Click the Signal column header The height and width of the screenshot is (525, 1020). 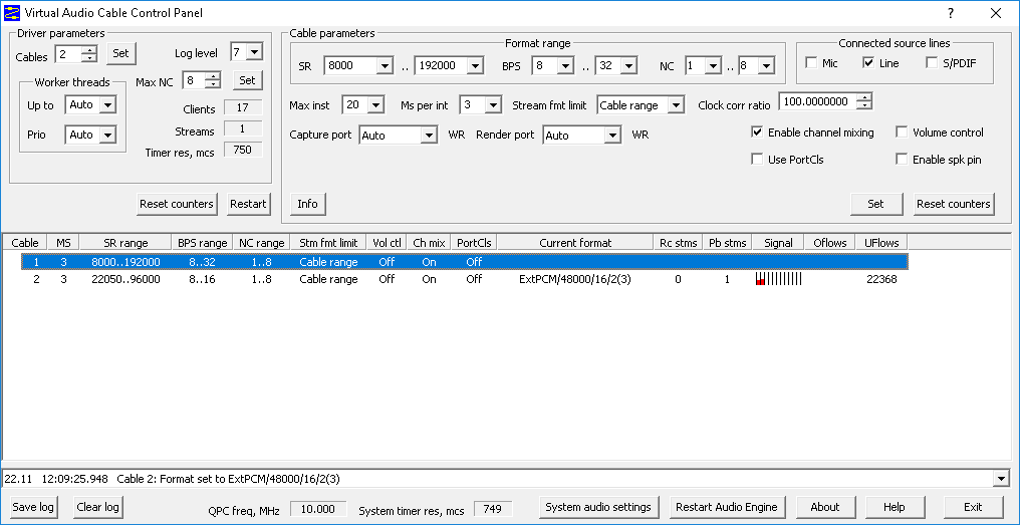pyautogui.click(x=778, y=243)
